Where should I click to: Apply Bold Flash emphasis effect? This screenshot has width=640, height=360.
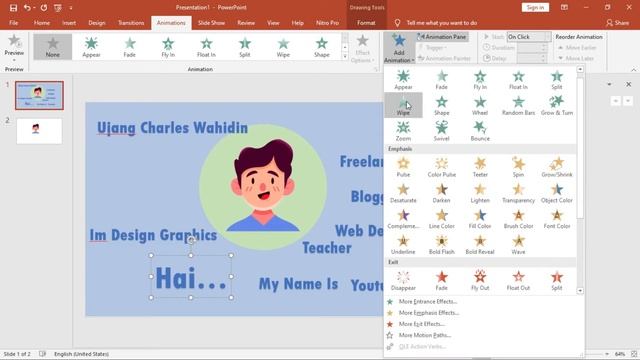(x=442, y=244)
